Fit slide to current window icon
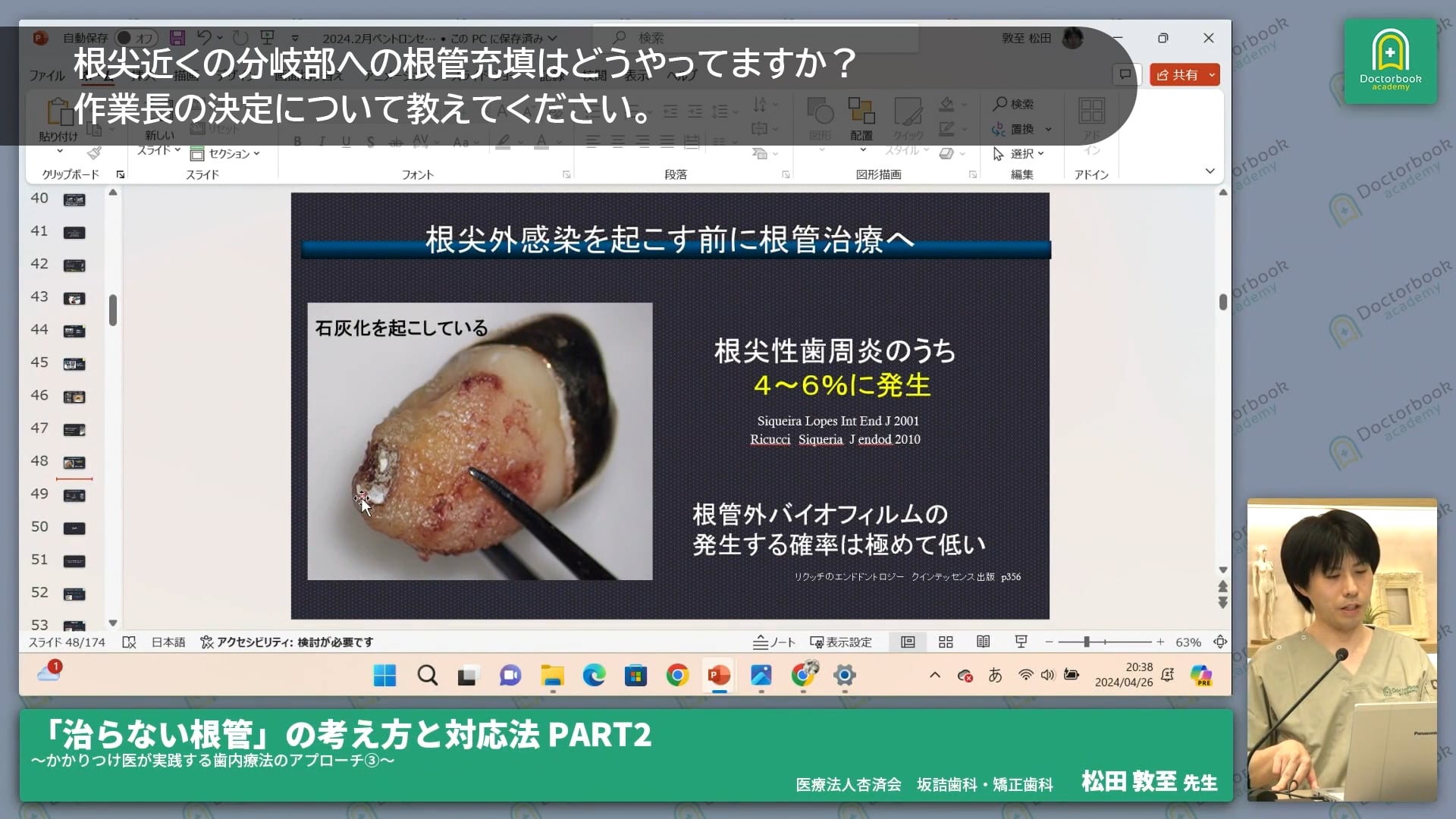 point(1220,642)
